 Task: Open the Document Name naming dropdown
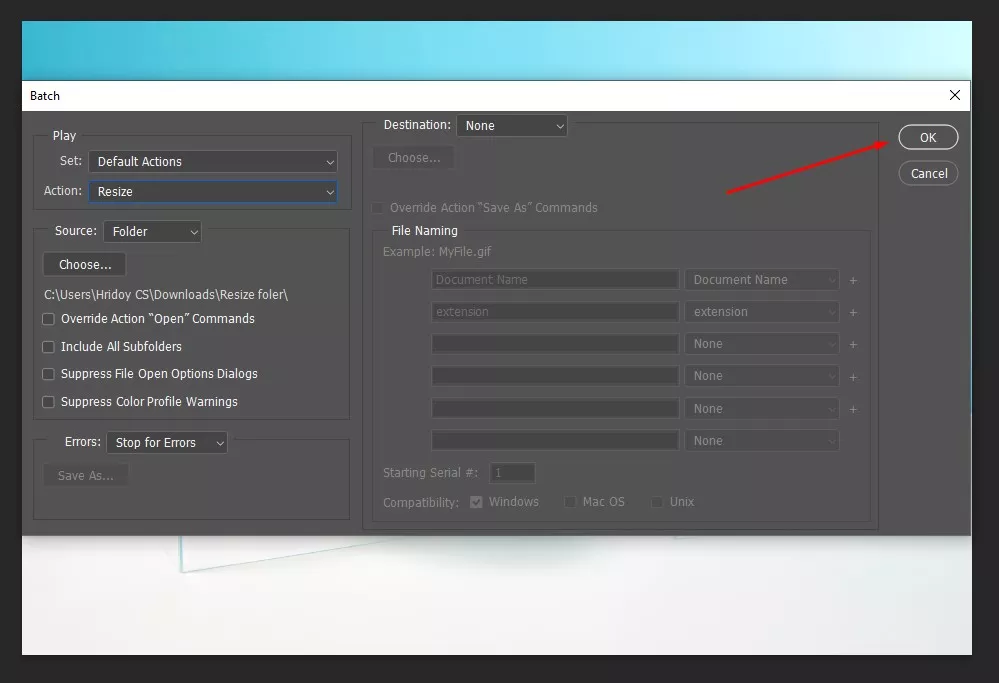(761, 280)
